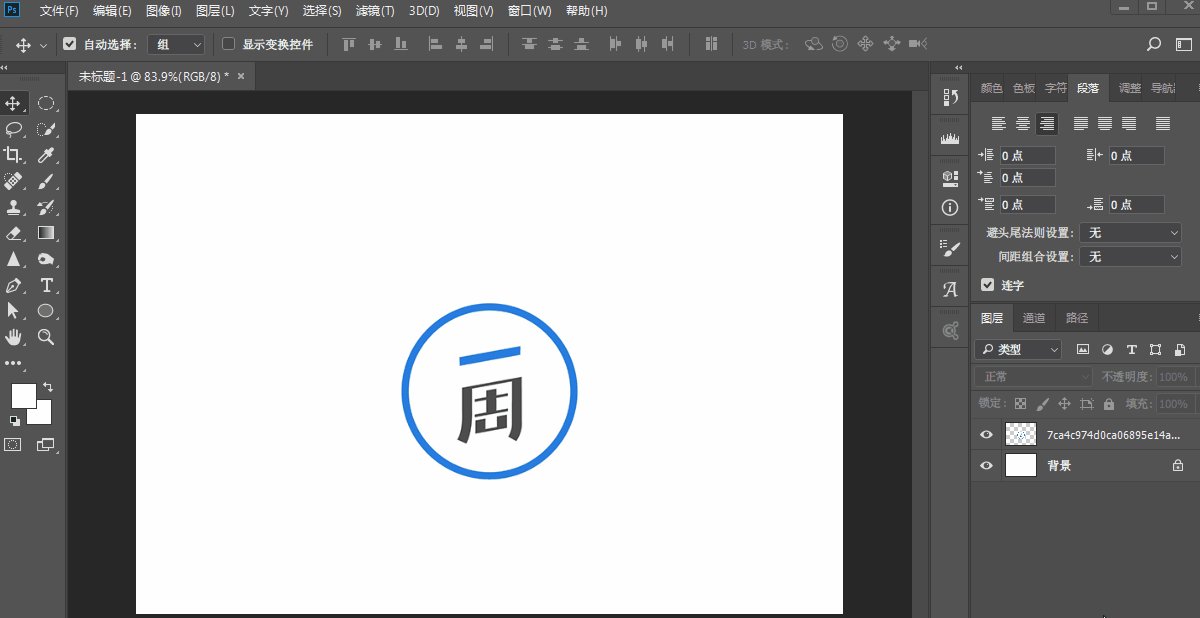
Task: Switch to the 字符 tab
Action: pos(1055,88)
